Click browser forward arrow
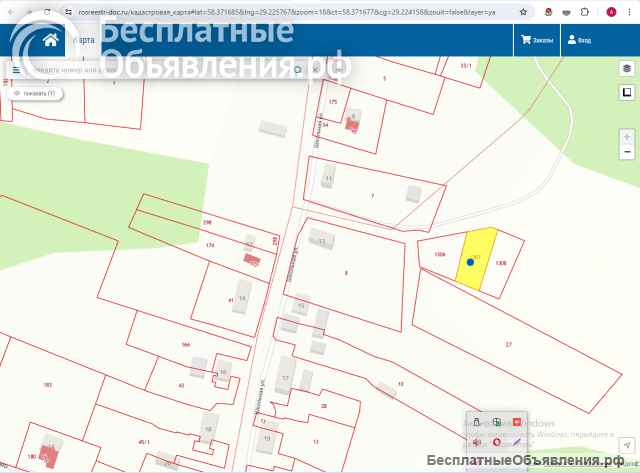This screenshot has width=640, height=473. pos(29,12)
